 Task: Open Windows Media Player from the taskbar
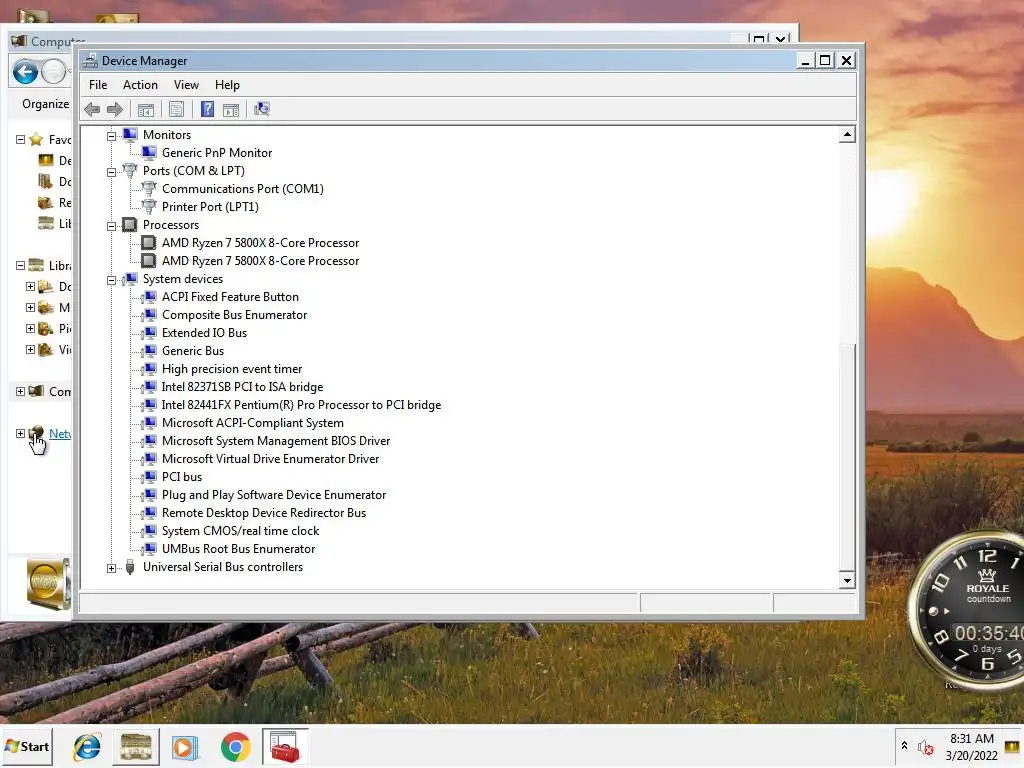tap(185, 746)
